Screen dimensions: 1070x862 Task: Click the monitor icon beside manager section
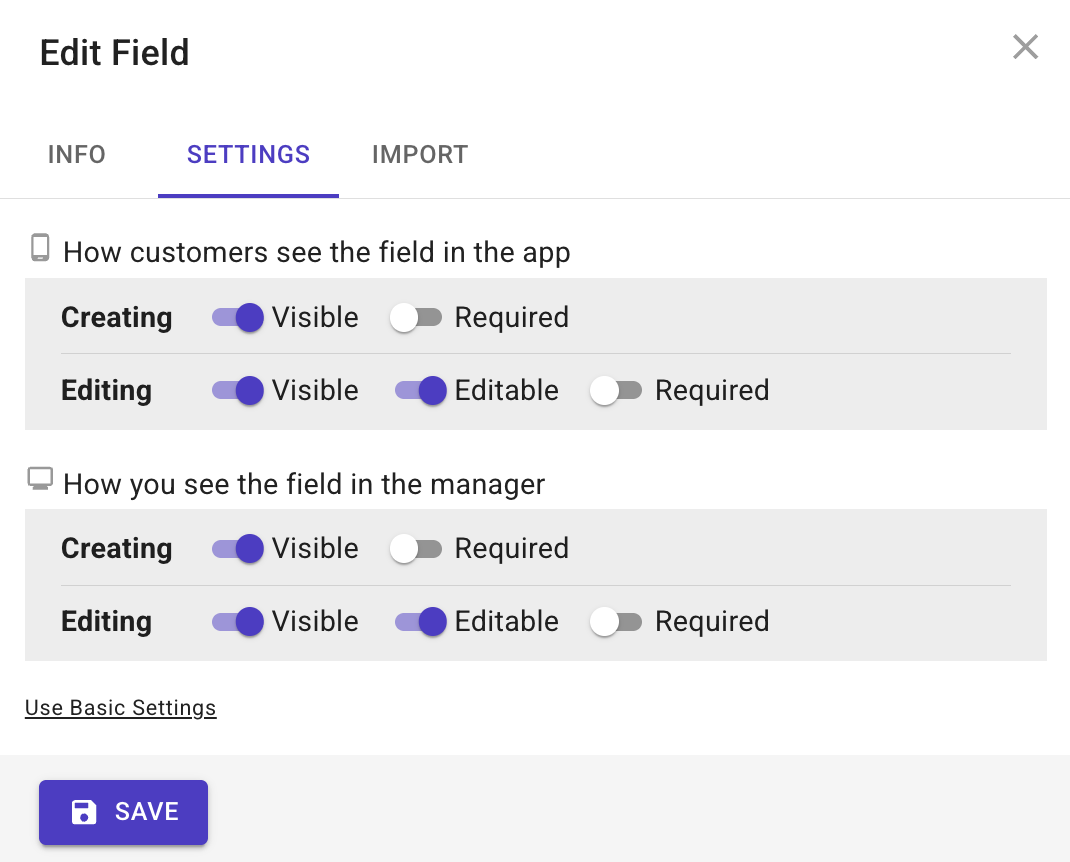click(40, 480)
